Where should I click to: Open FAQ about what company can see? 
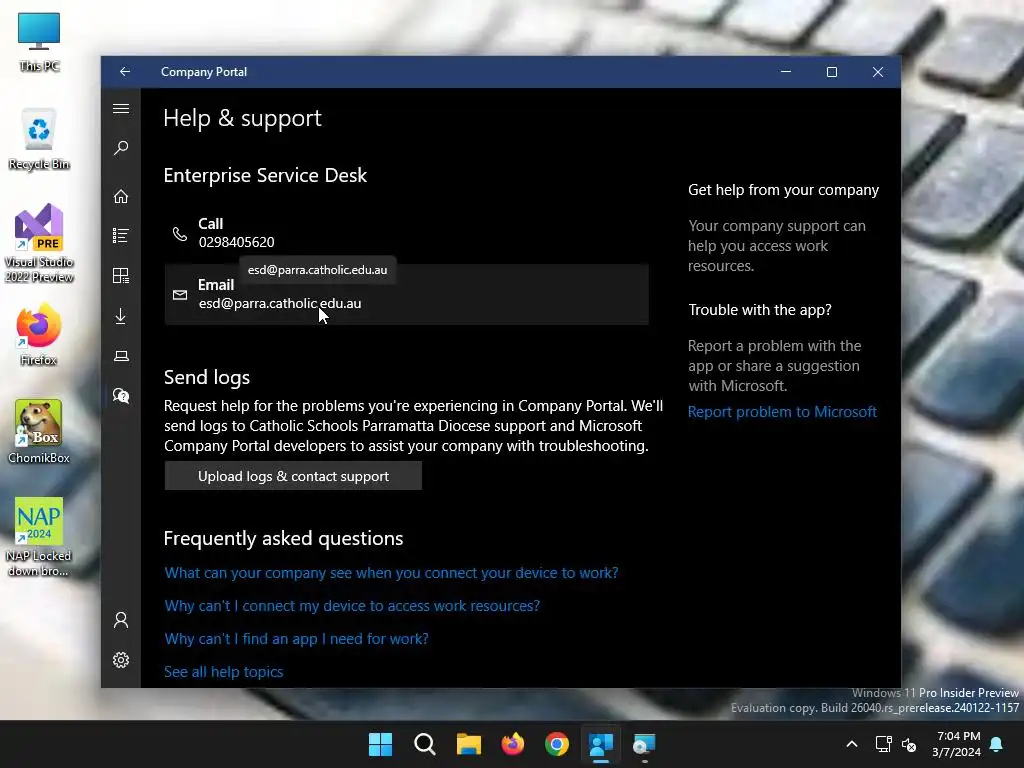point(391,573)
